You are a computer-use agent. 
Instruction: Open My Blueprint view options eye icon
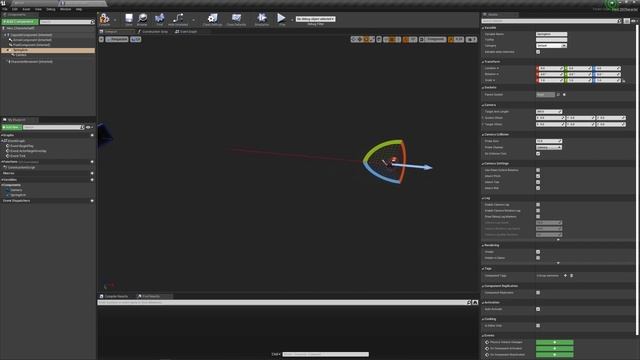point(89,127)
